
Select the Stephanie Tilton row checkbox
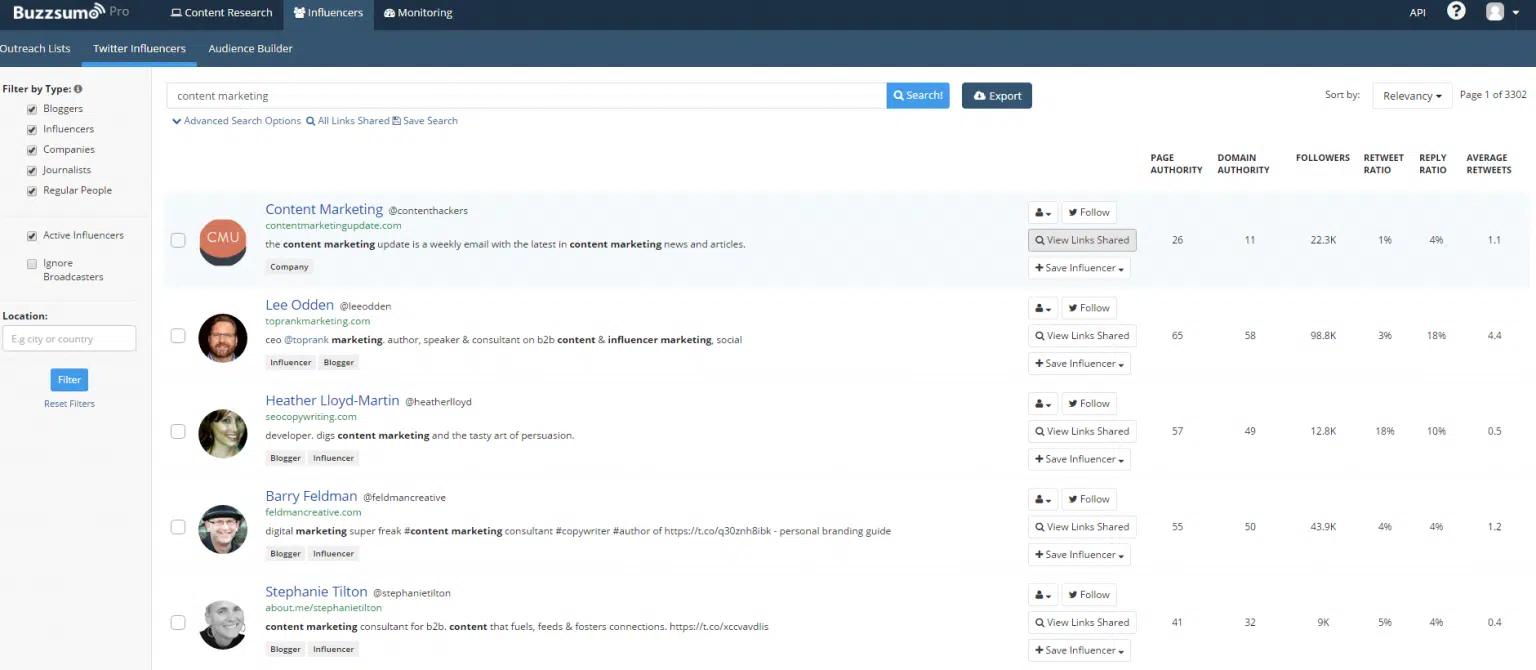[x=178, y=622]
